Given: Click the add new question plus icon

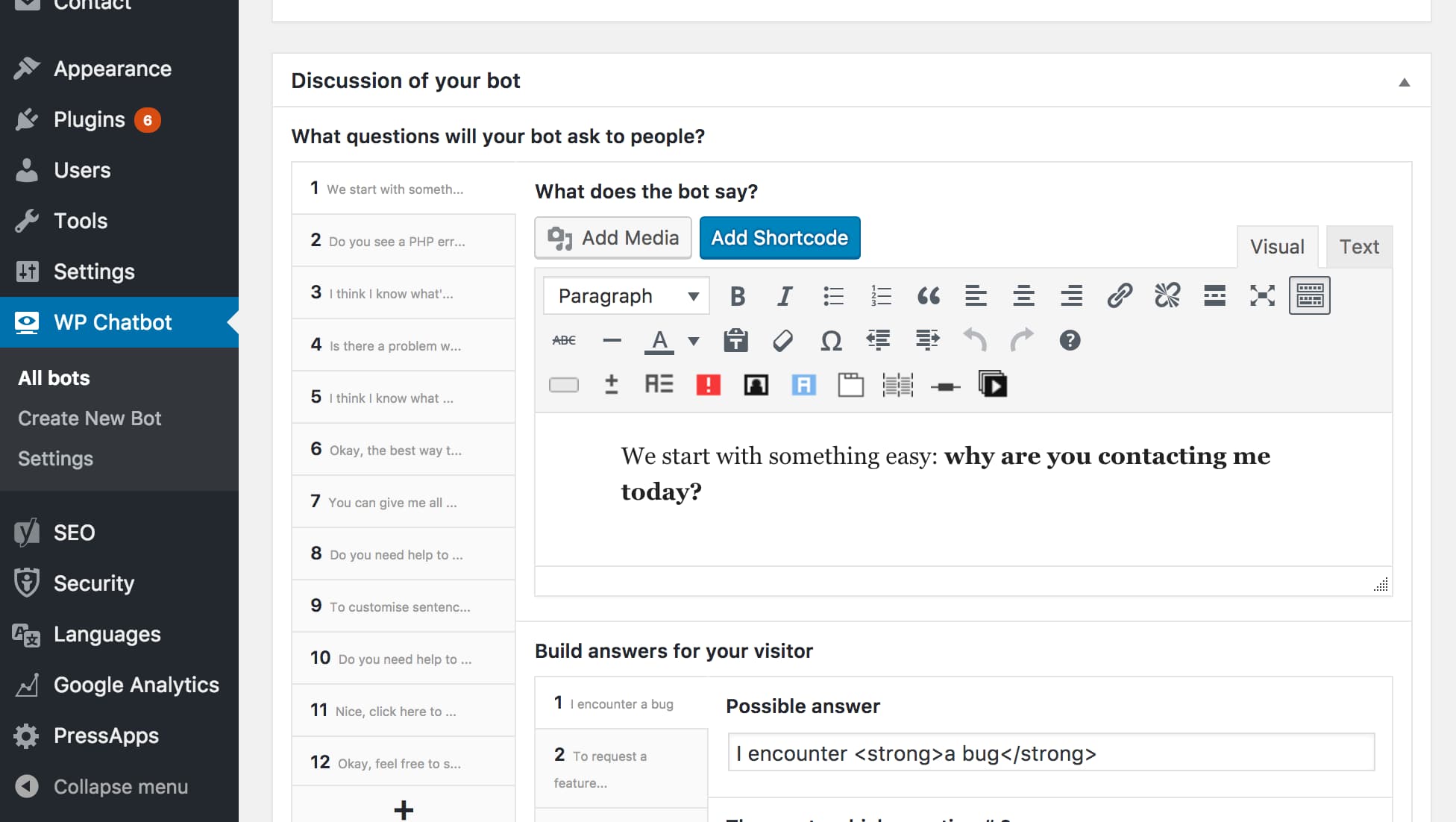Looking at the screenshot, I should coord(403,810).
